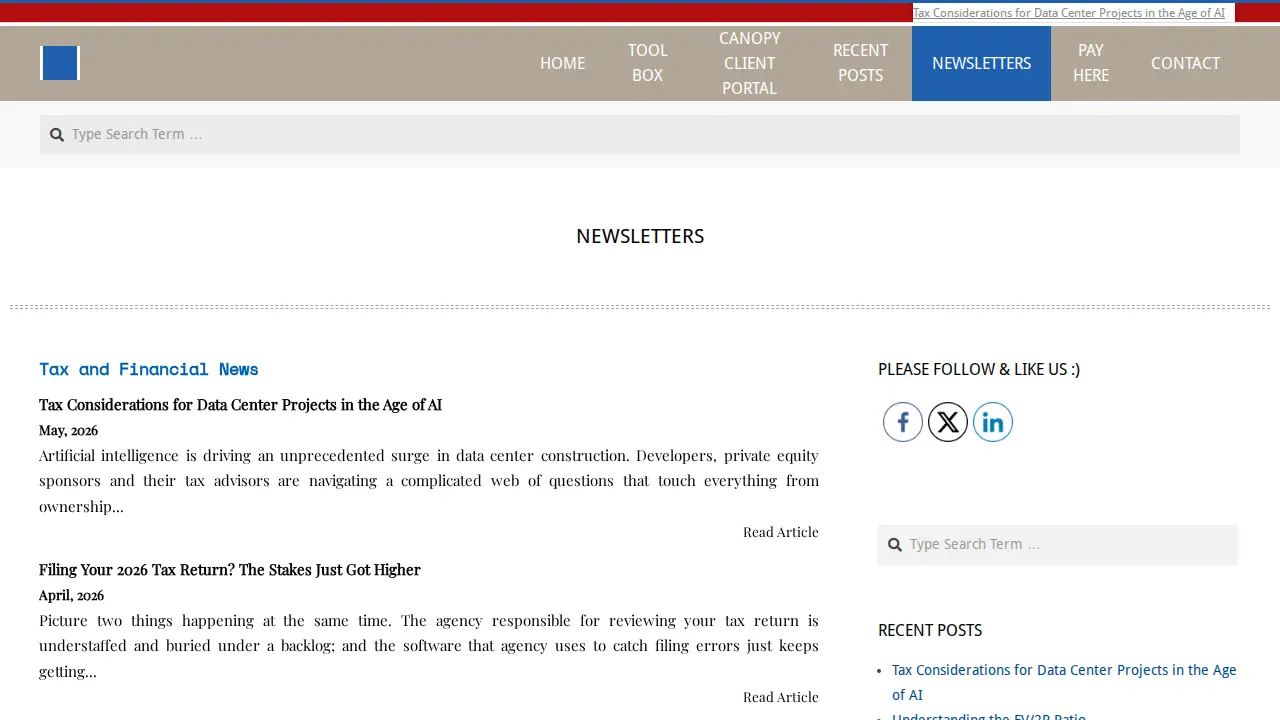Focus the sidebar 'Type Search Term' field
The height and width of the screenshot is (720, 1280).
pyautogui.click(x=1058, y=545)
